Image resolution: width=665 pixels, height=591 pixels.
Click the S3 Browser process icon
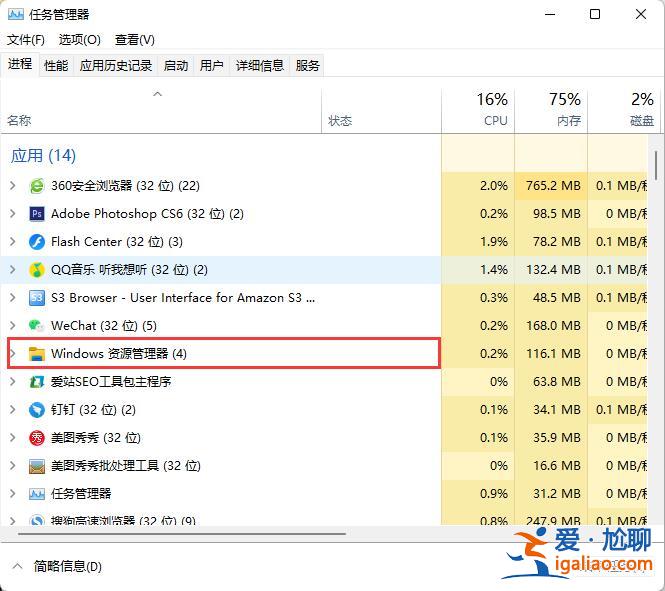pos(37,298)
